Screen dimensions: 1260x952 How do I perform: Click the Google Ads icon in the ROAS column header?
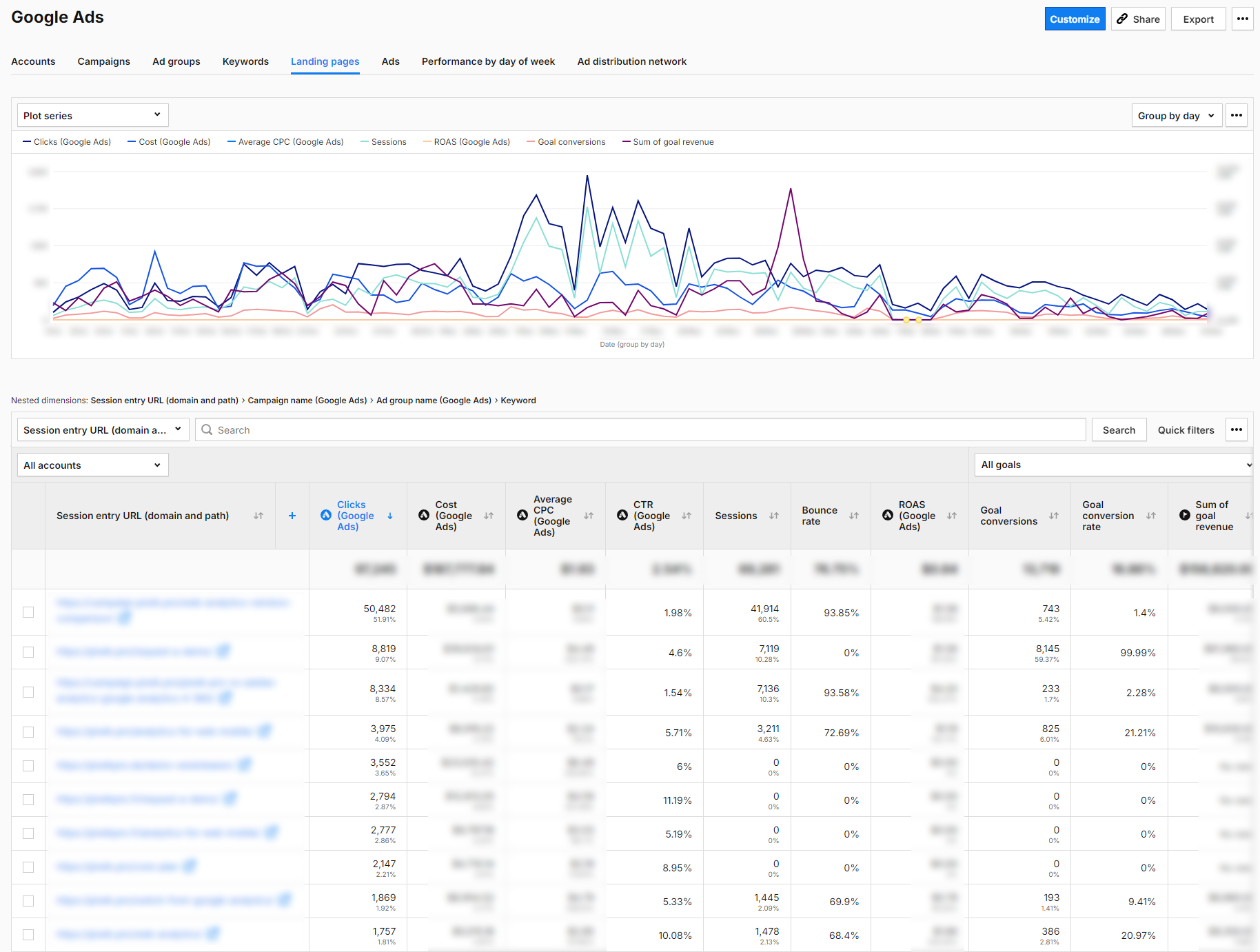pyautogui.click(x=888, y=515)
